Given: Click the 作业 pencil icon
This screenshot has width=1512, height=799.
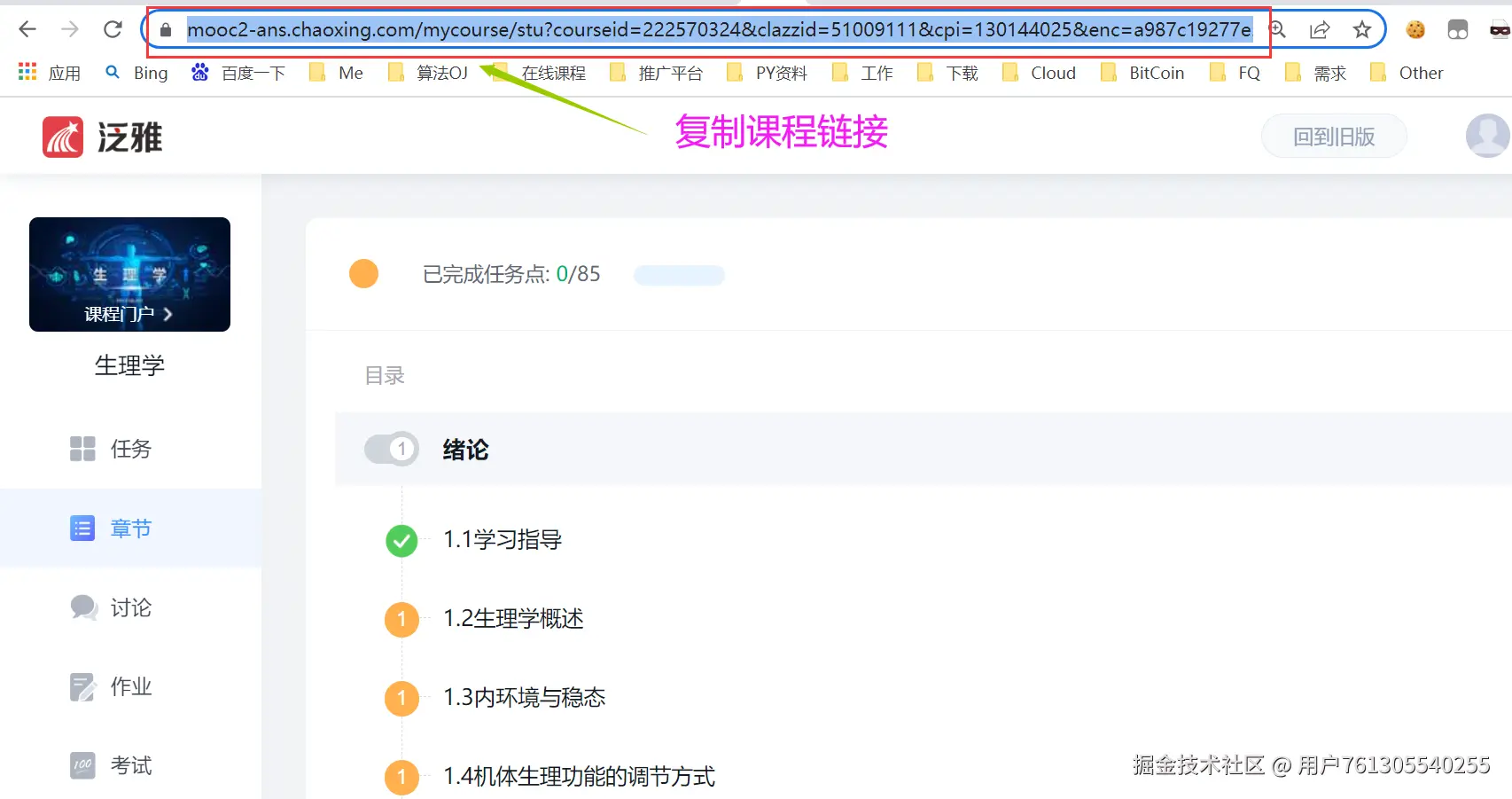Looking at the screenshot, I should pos(82,687).
